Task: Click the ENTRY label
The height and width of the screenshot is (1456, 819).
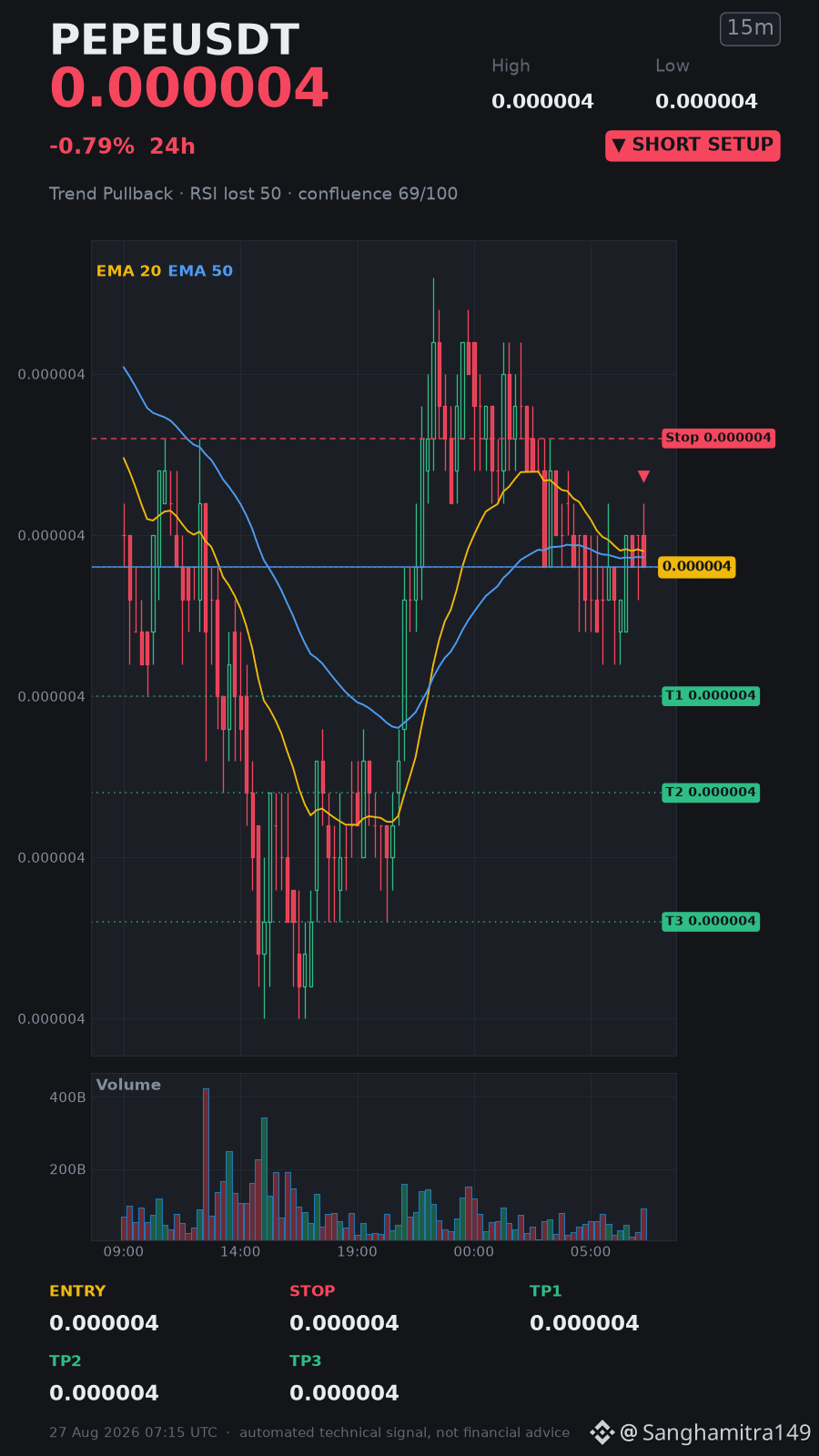Action: pyautogui.click(x=77, y=1291)
